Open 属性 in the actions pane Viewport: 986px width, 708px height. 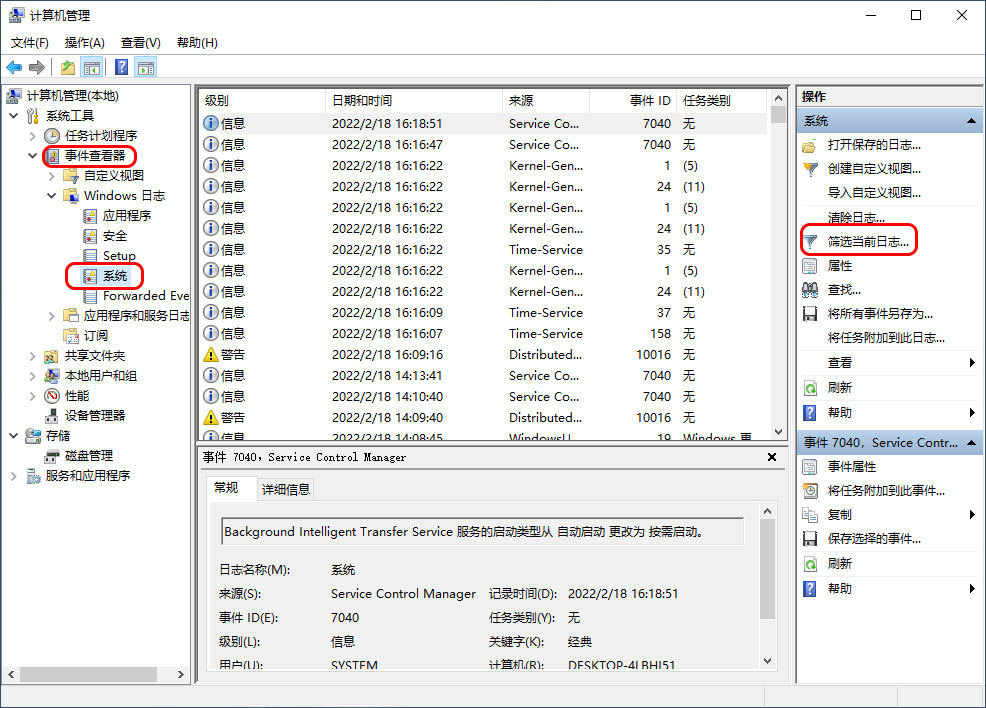pyautogui.click(x=840, y=266)
